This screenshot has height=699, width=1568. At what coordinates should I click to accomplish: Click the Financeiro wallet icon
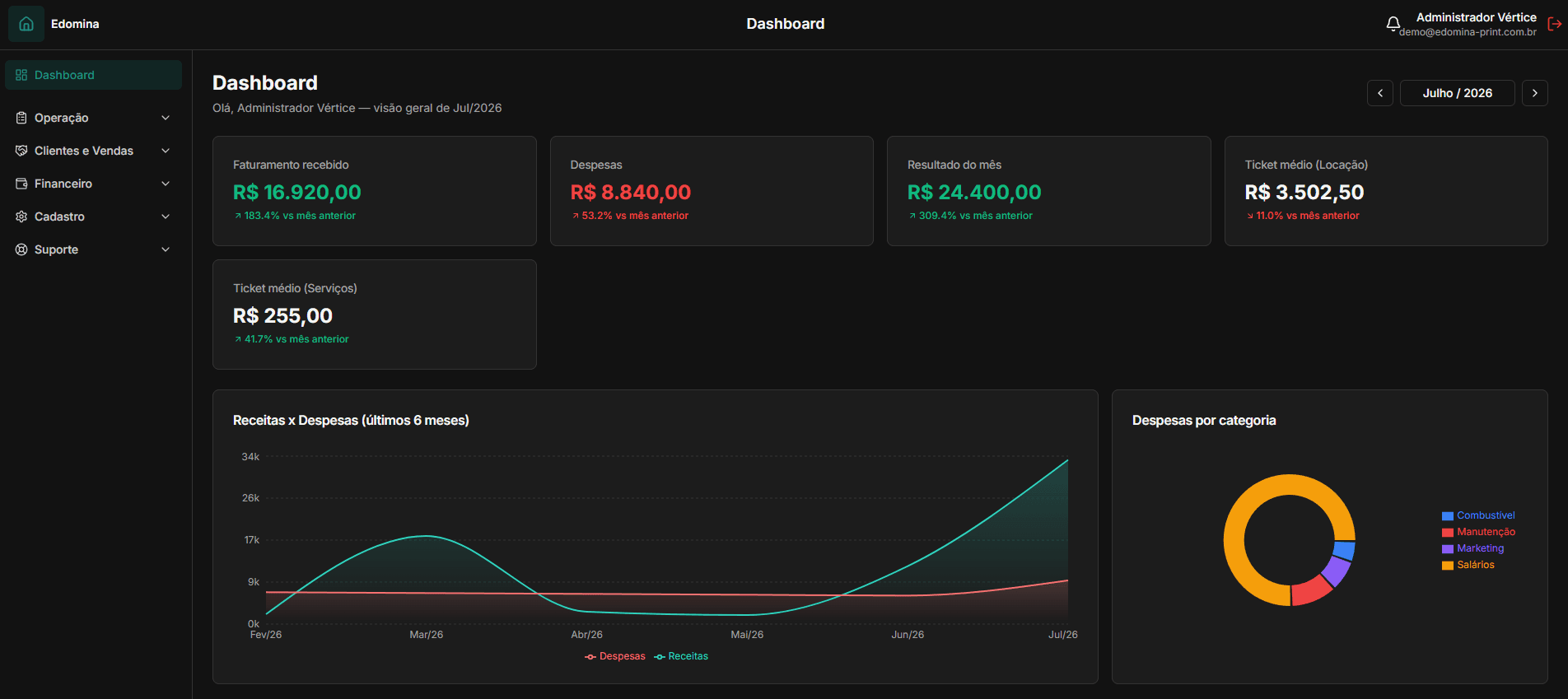coord(21,184)
